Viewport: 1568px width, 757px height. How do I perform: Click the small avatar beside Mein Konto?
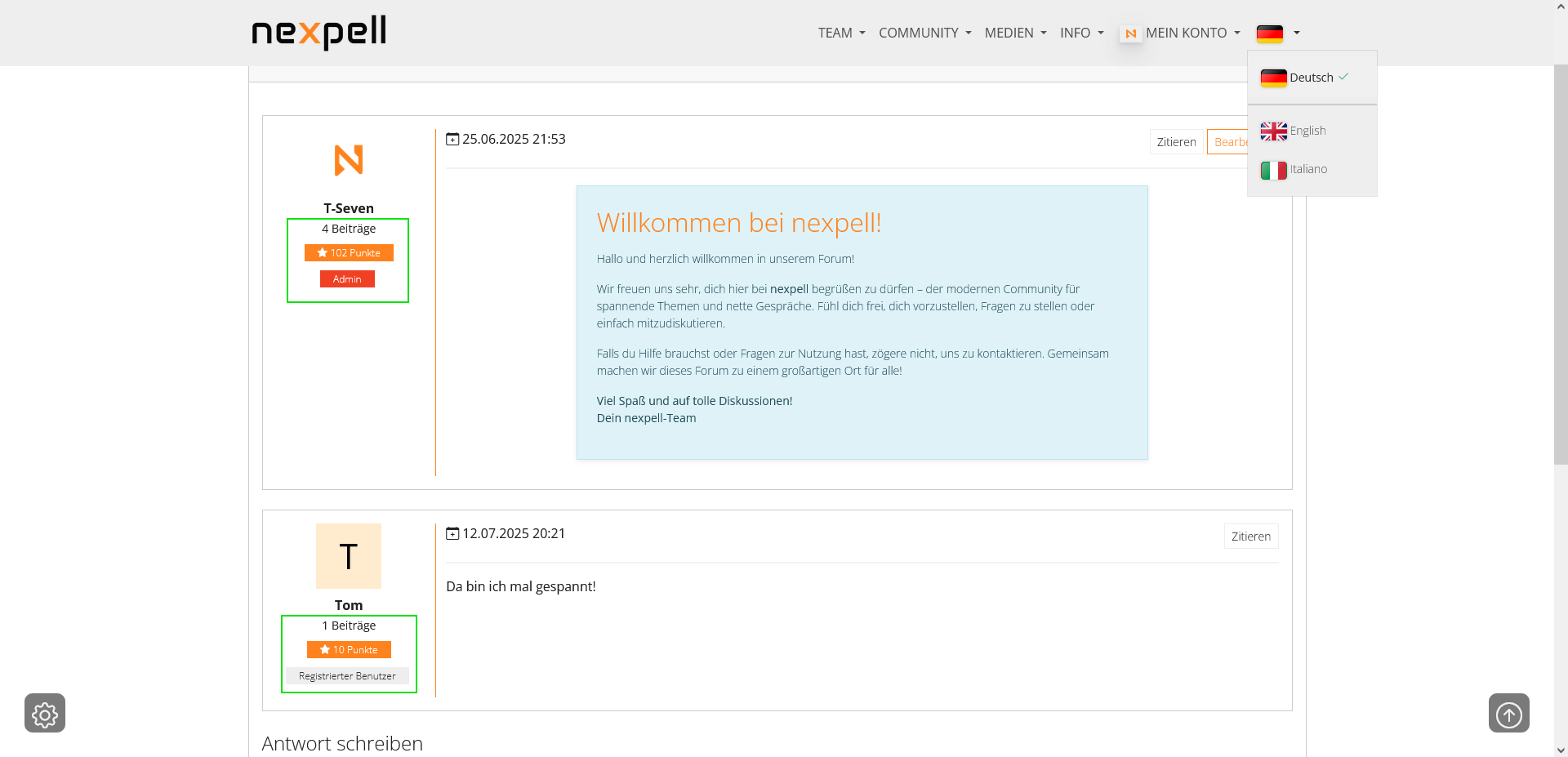tap(1131, 33)
